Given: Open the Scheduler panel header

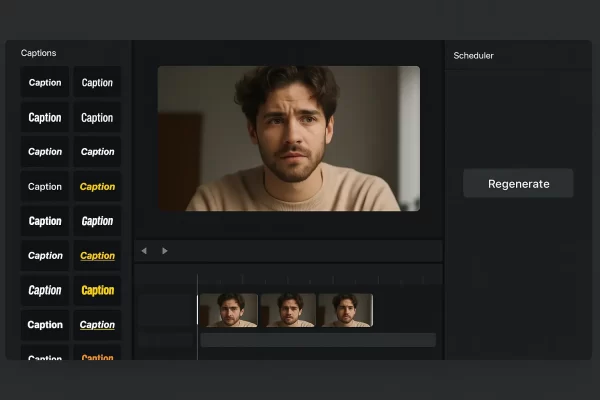Looking at the screenshot, I should point(473,55).
